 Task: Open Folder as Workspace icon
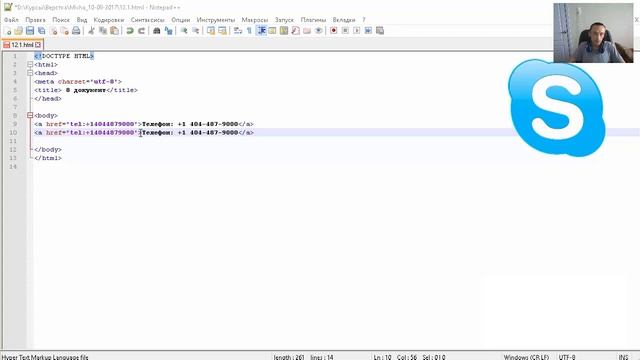(307, 31)
